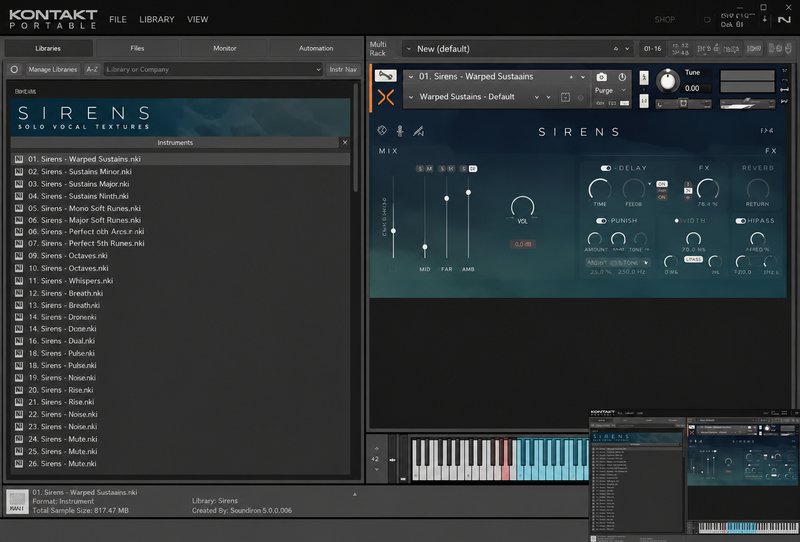
Task: Toggle the HIPASS filter switch
Action: click(x=740, y=220)
